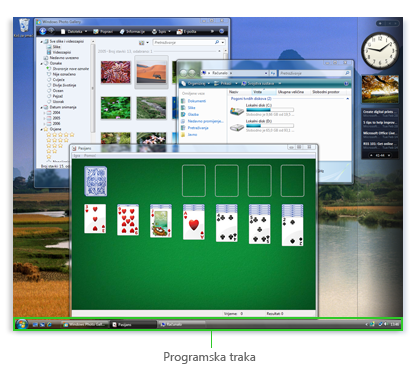
Task: Click the Windows Start orb
Action: (21, 324)
